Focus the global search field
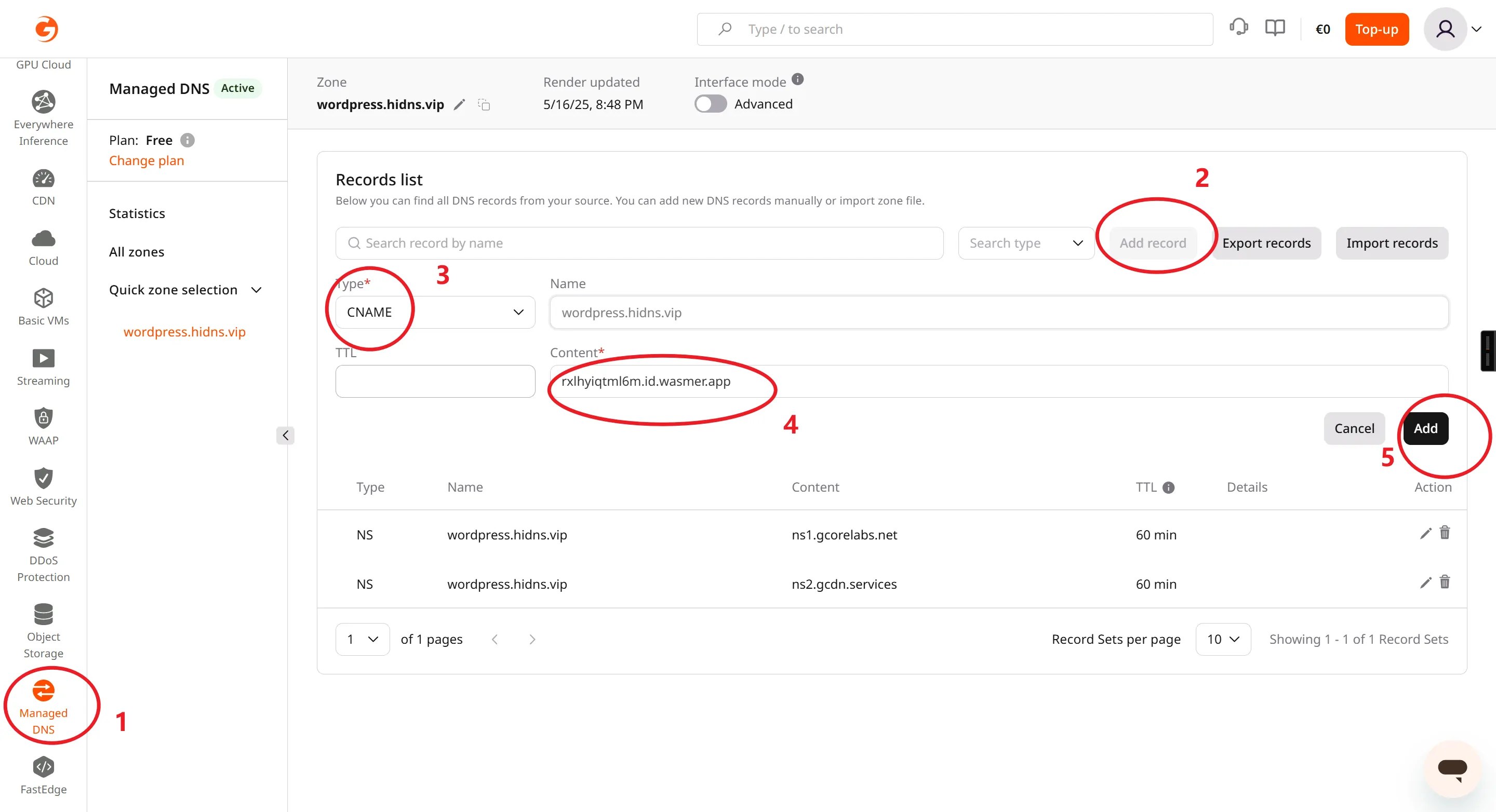 click(955, 29)
